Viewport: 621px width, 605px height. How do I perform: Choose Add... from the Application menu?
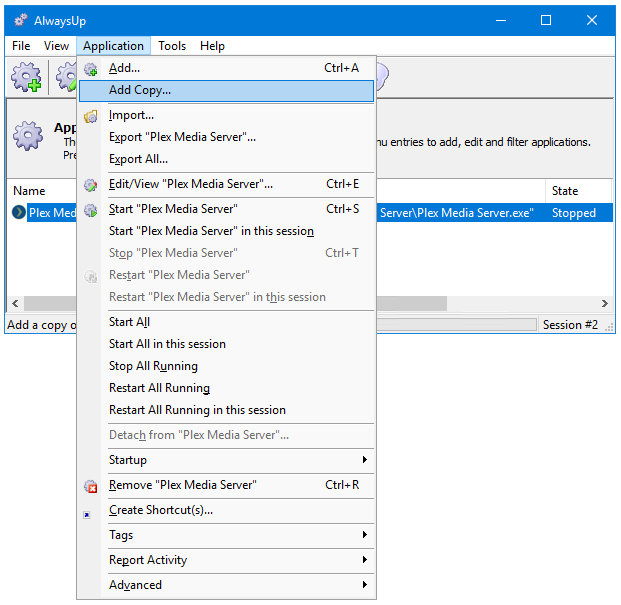coord(227,68)
